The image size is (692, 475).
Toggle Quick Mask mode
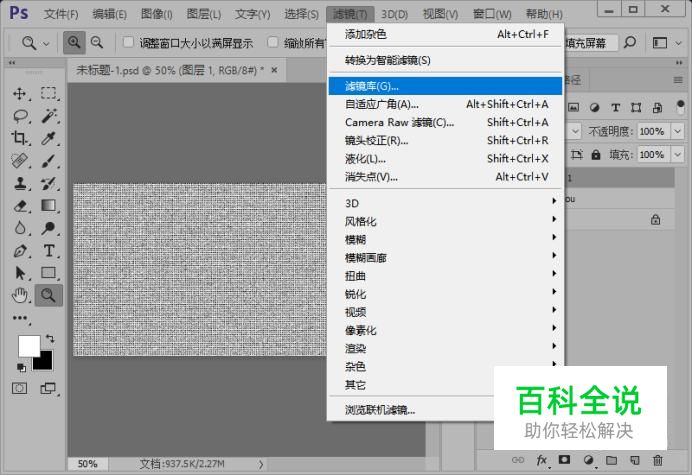[19, 388]
